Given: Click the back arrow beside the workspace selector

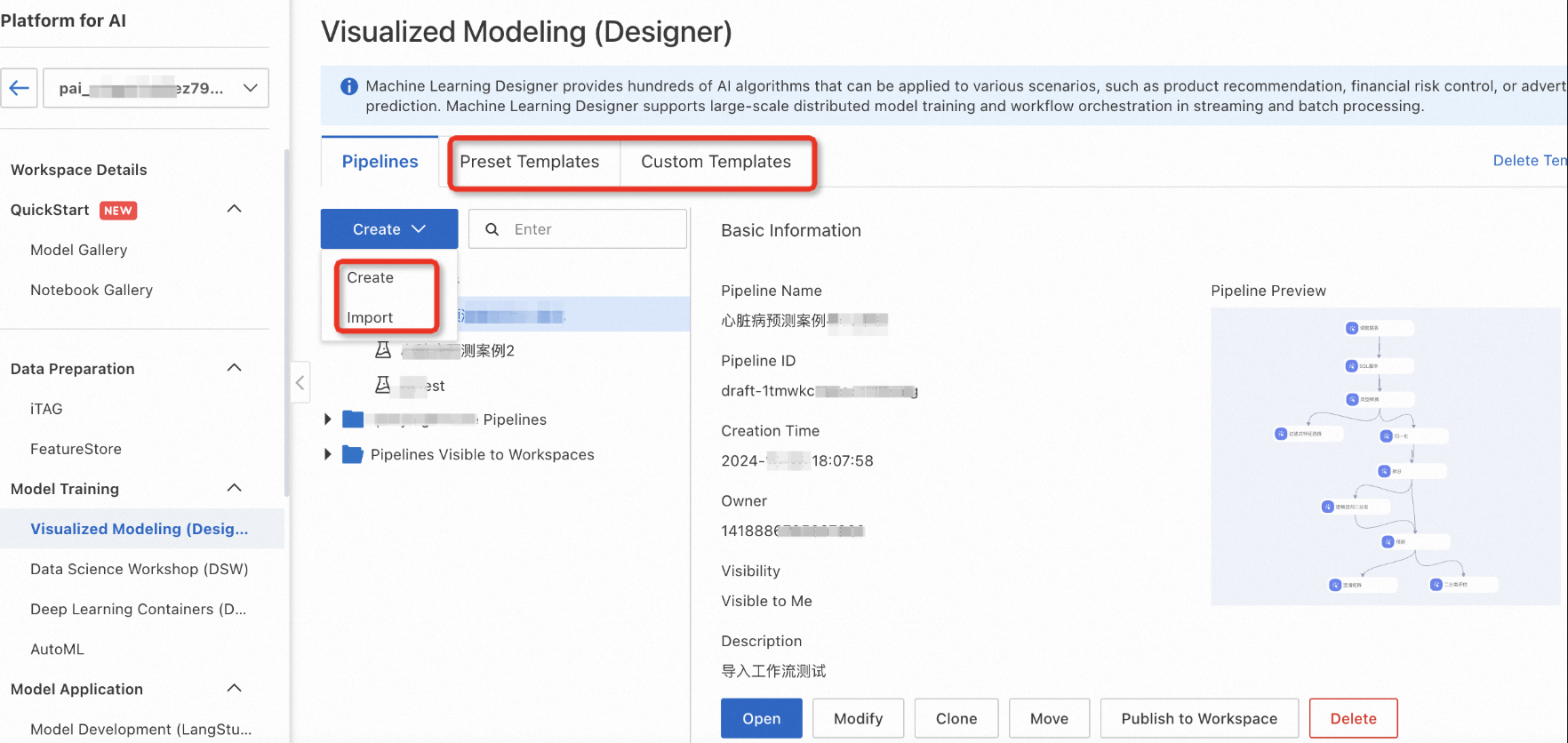Looking at the screenshot, I should click(19, 88).
